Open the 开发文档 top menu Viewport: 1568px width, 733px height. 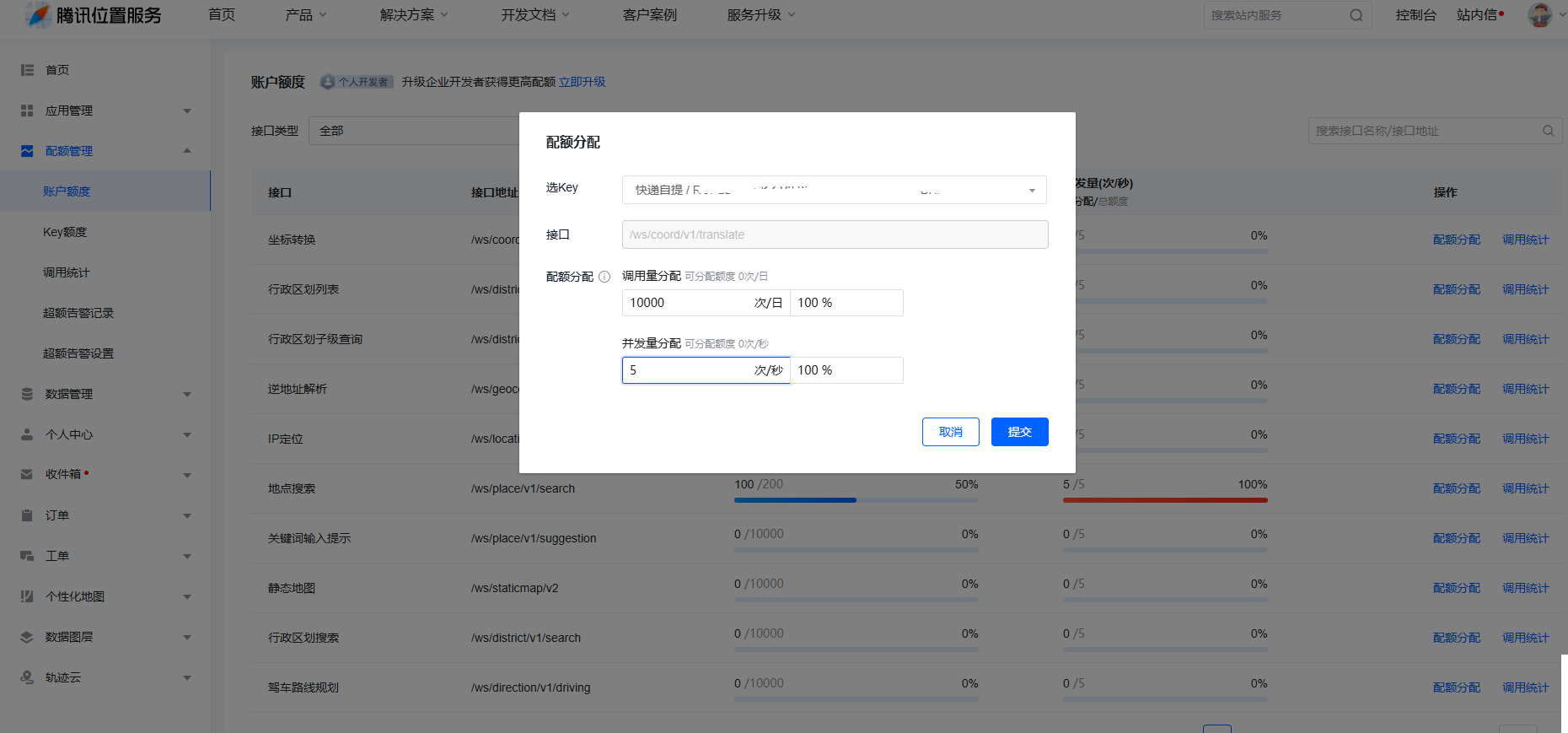534,15
